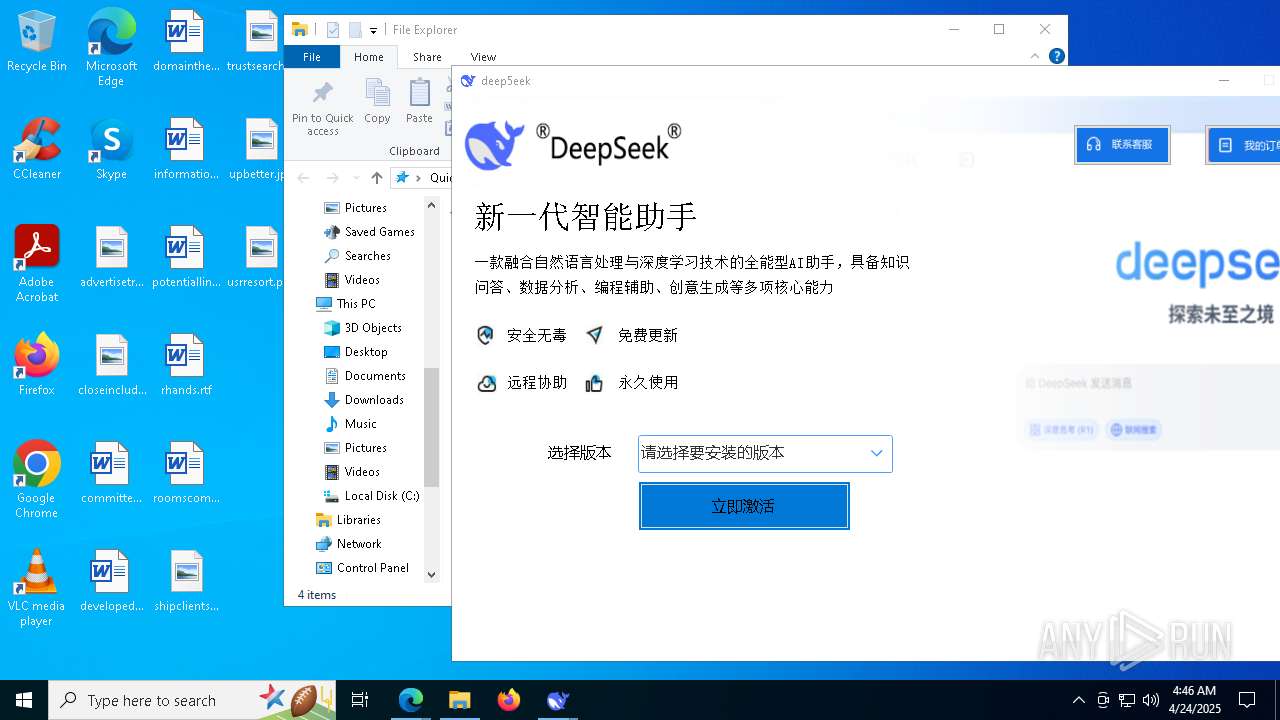Select the roomscom... Word document icon
The height and width of the screenshot is (720, 1280).
186,473
